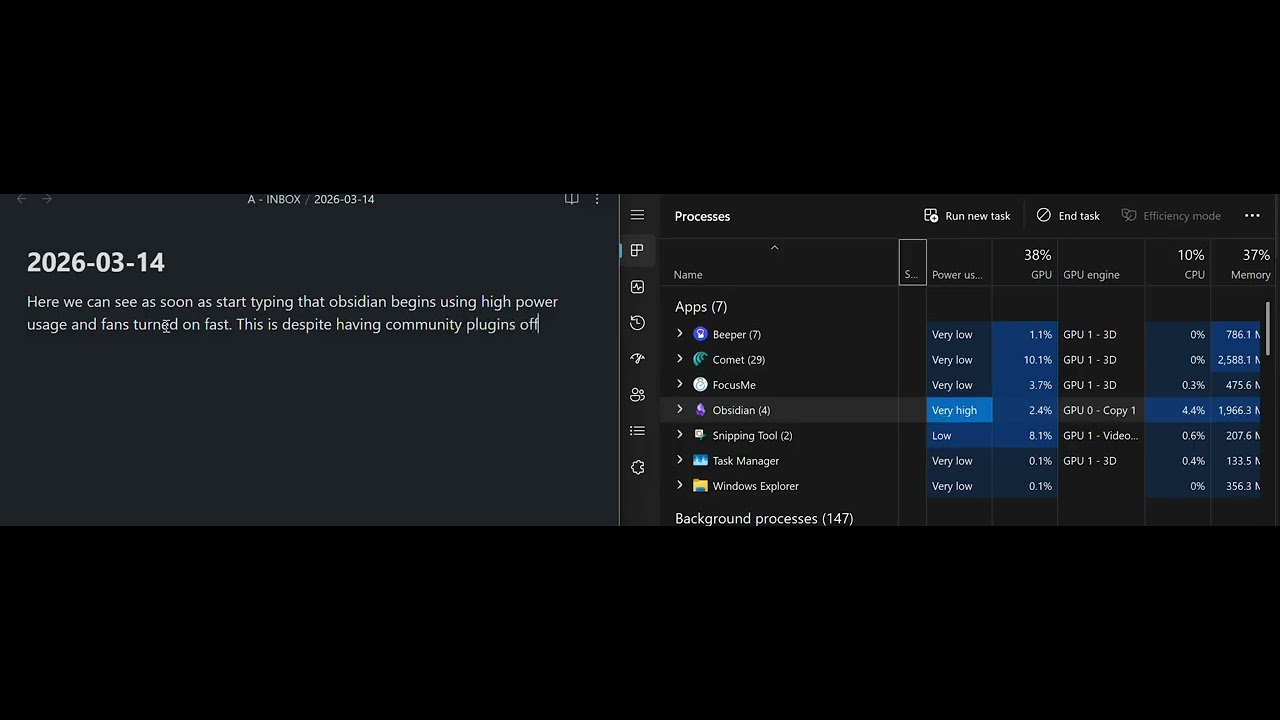Expand Snipping Tool process group

680,435
